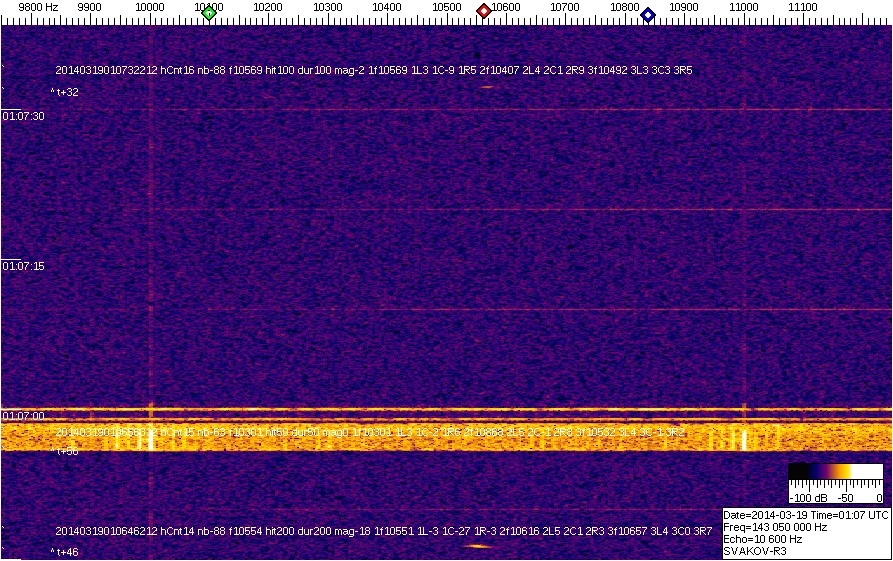This screenshot has width=893, height=561.
Task: Select the 01:07:15 time marker
Action: 24,266
